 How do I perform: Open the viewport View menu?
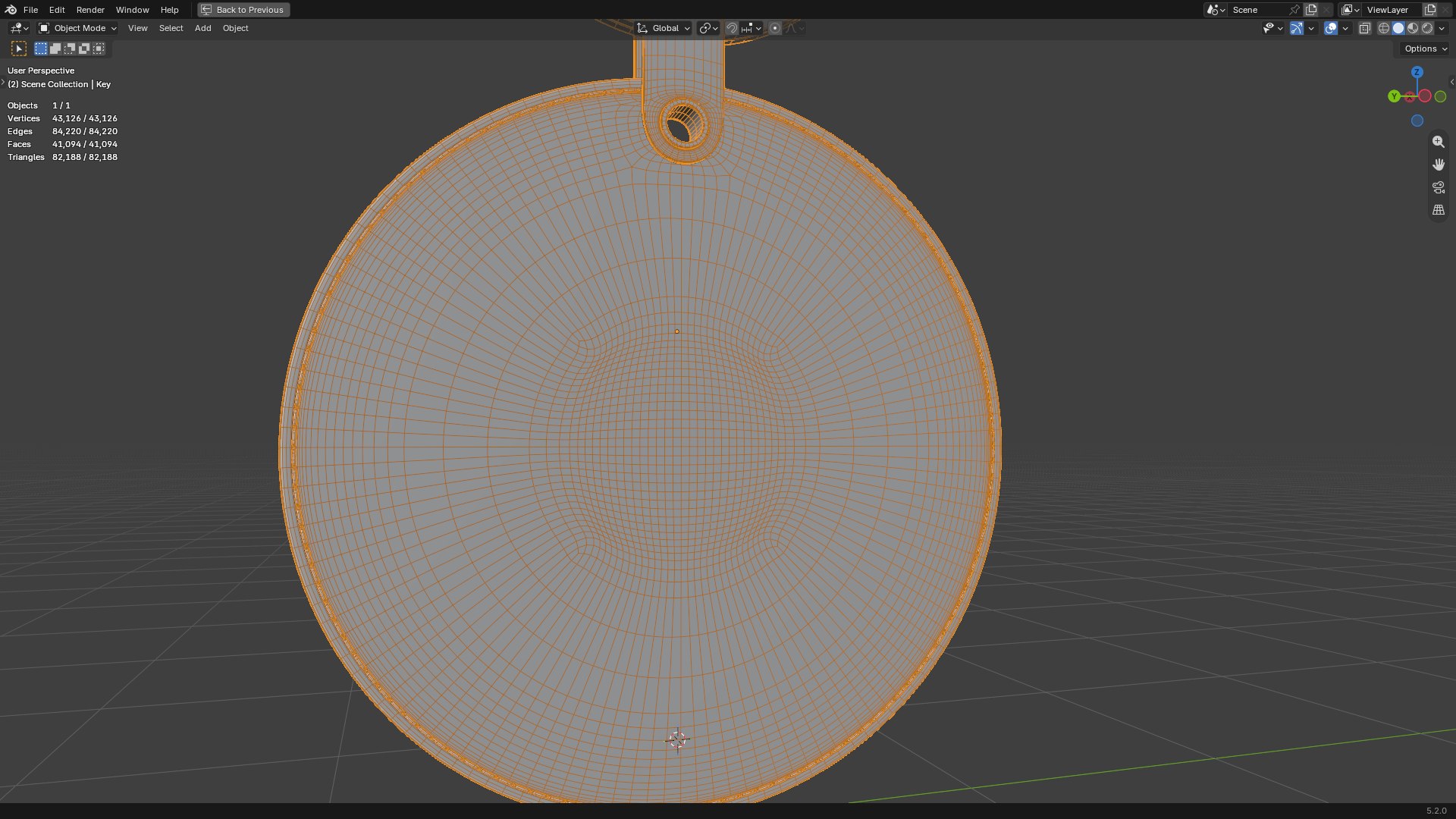(x=137, y=28)
